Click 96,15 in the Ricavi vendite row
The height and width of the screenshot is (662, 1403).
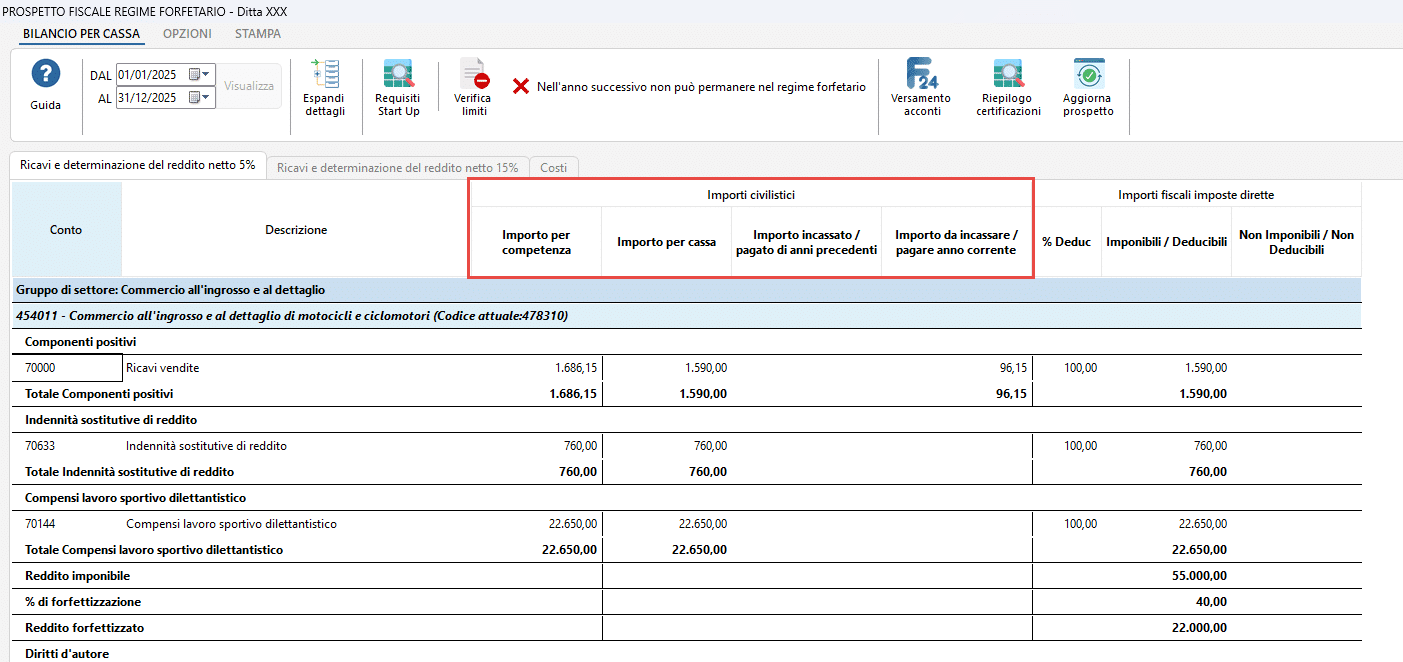click(1012, 368)
